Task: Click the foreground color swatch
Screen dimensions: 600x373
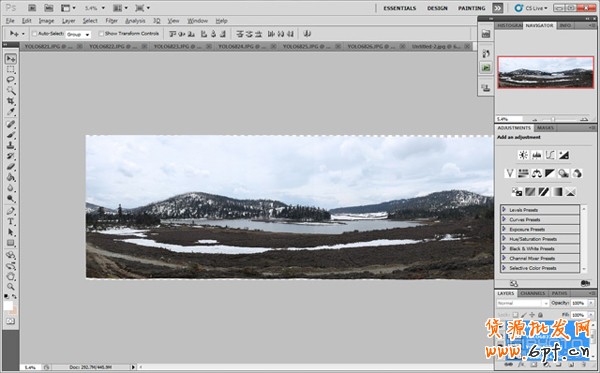Action: point(8,306)
